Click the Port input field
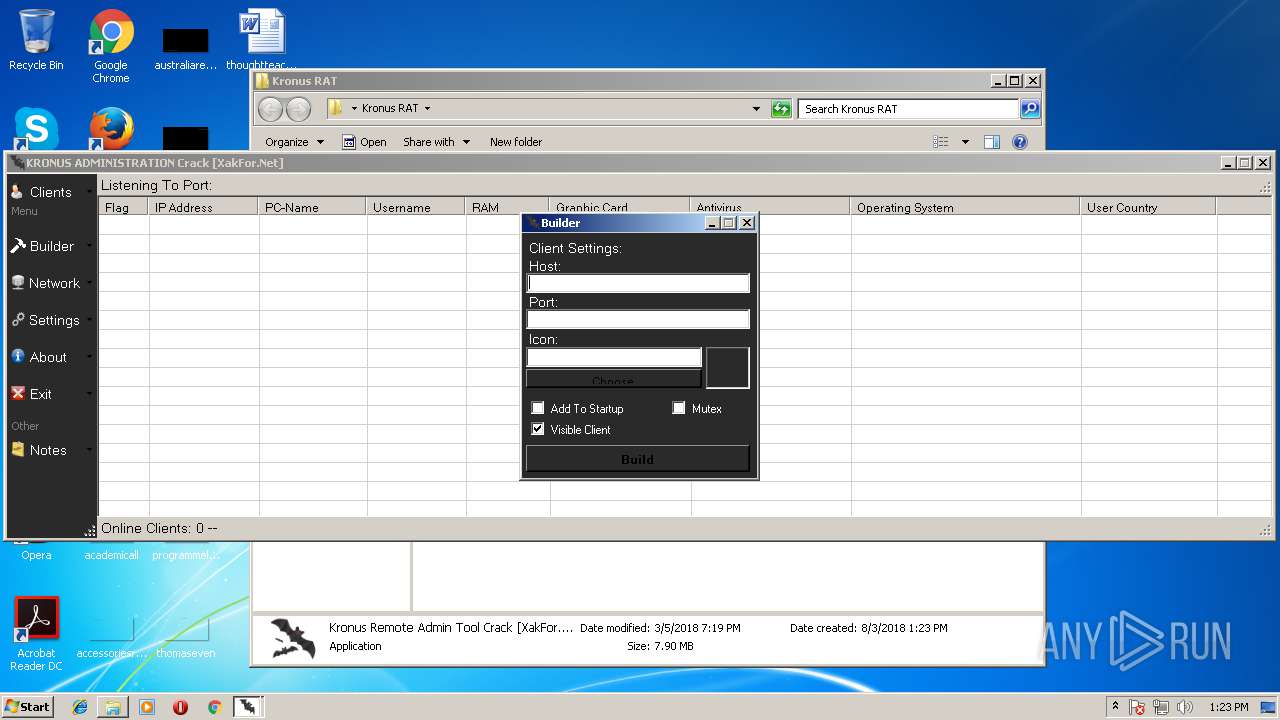Image resolution: width=1280 pixels, height=720 pixels. point(638,319)
